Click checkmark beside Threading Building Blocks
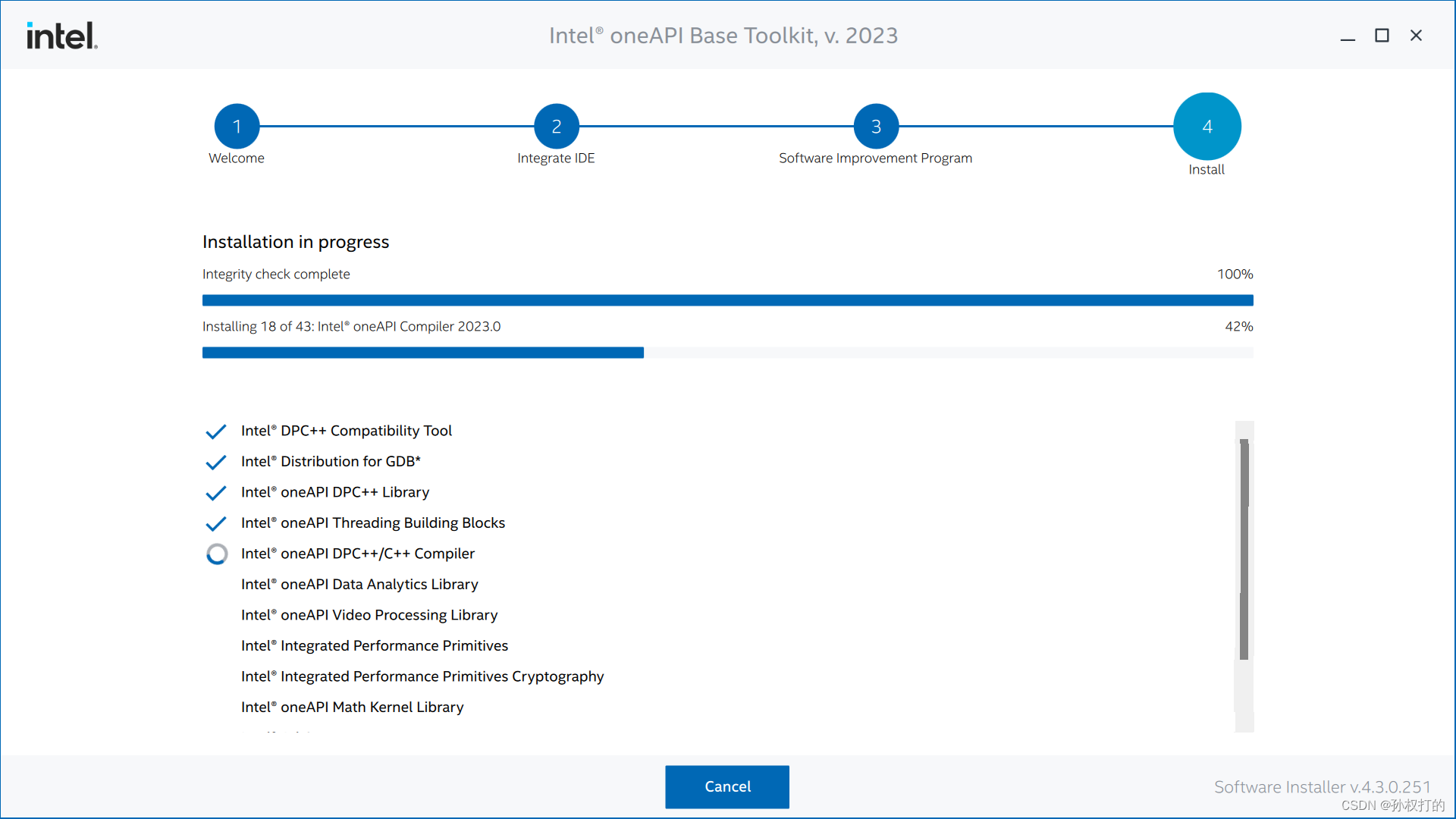The image size is (1456, 819). [x=216, y=523]
